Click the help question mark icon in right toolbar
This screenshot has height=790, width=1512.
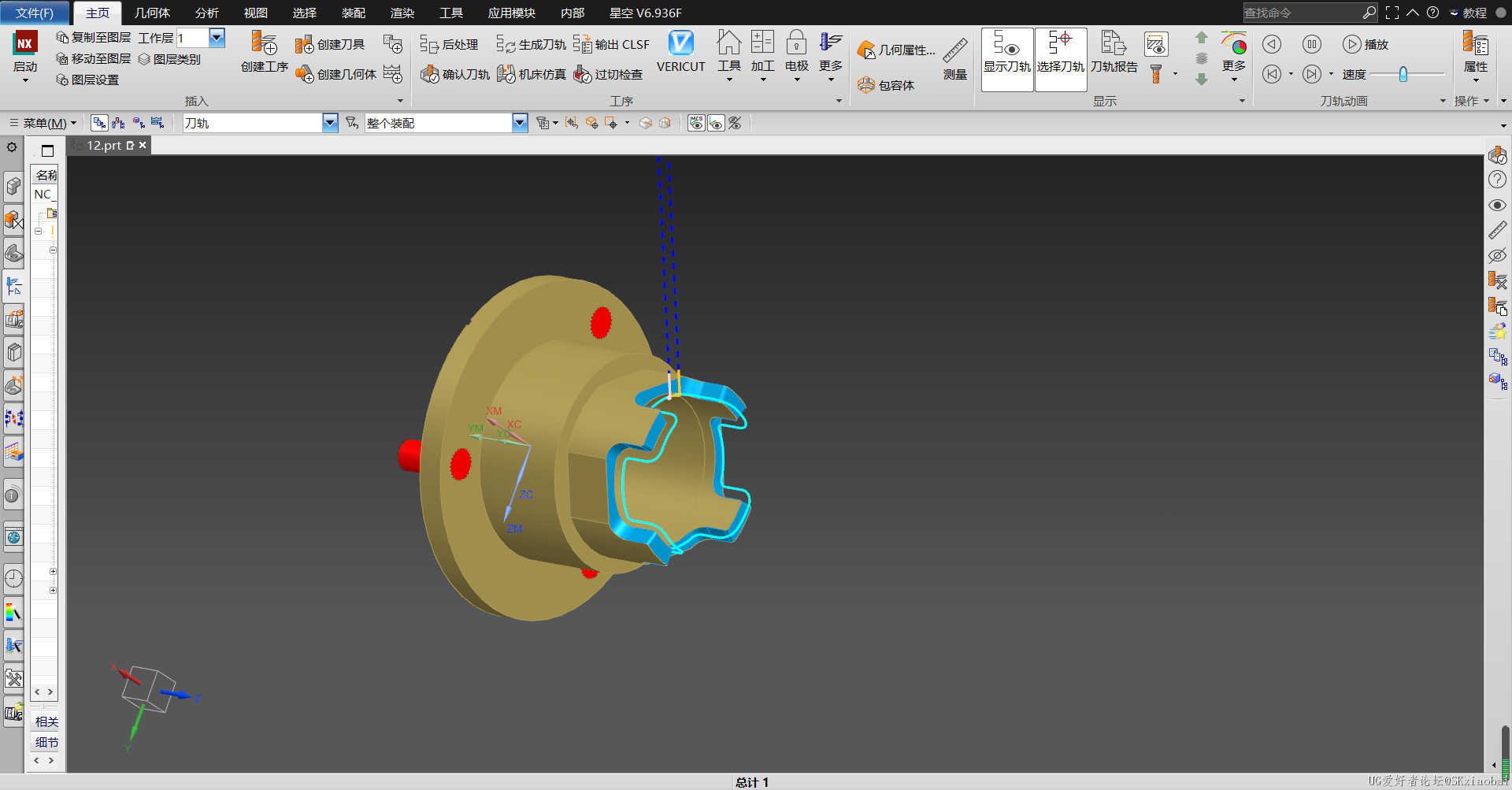coord(1497,180)
